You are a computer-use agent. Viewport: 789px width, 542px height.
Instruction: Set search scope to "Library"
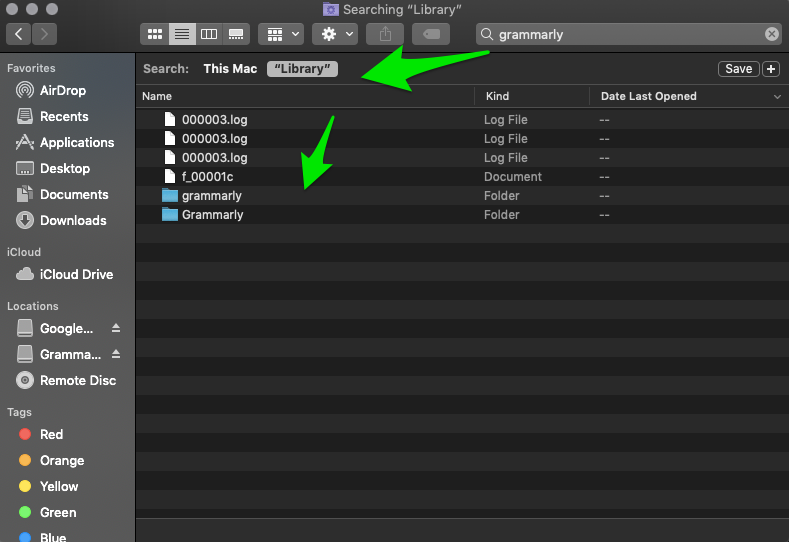[x=302, y=69]
